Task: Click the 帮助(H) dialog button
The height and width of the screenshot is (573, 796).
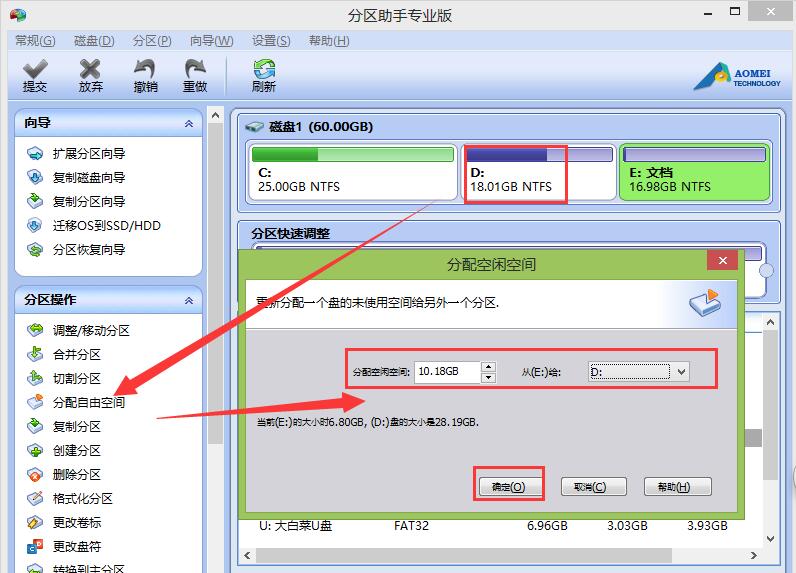Action: click(677, 487)
